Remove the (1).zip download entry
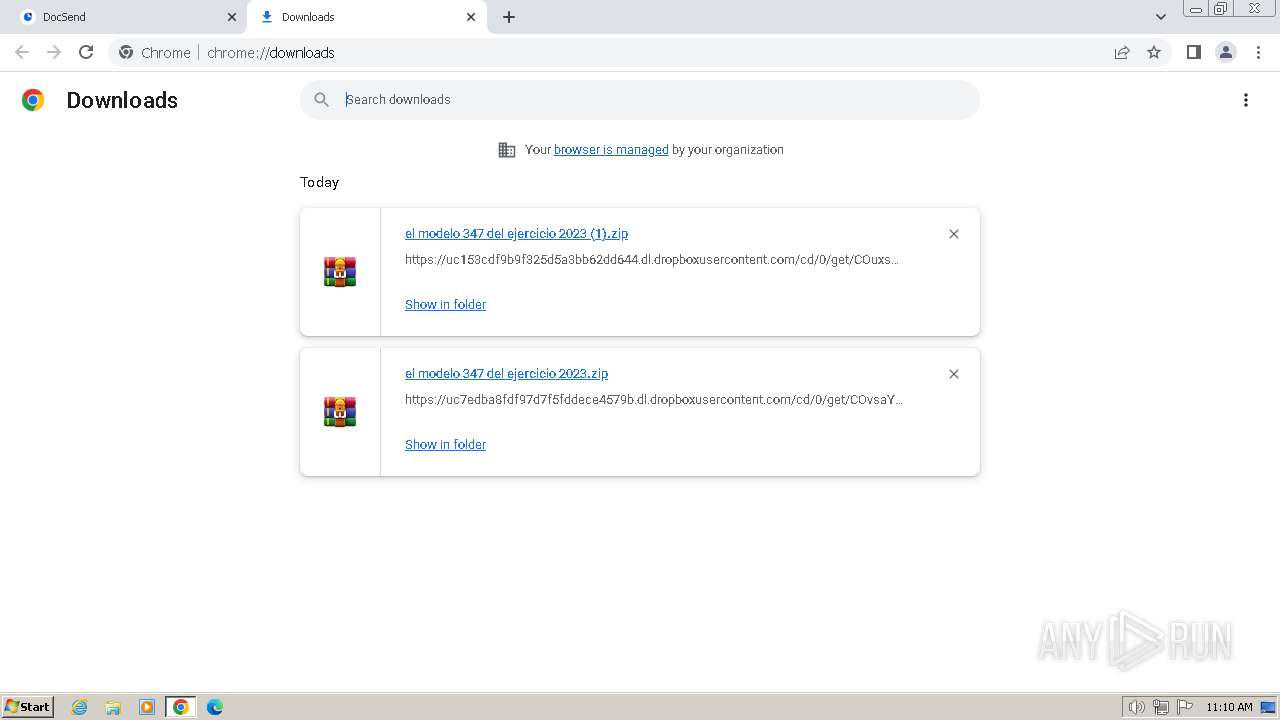Screen dimensions: 1280x720 (x=954, y=234)
